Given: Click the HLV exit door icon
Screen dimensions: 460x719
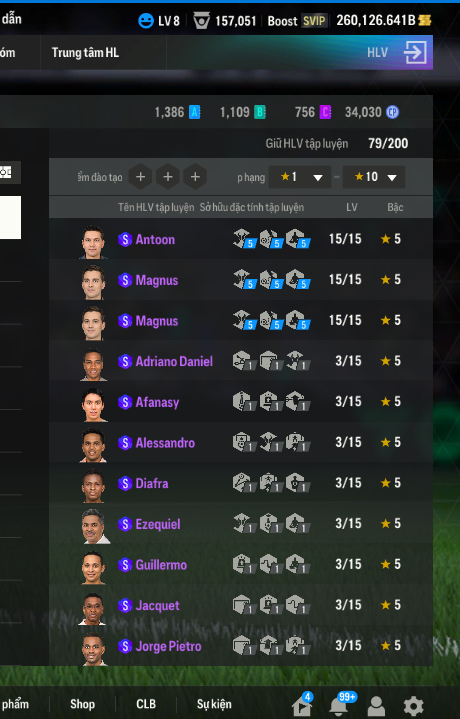Looking at the screenshot, I should (415, 52).
